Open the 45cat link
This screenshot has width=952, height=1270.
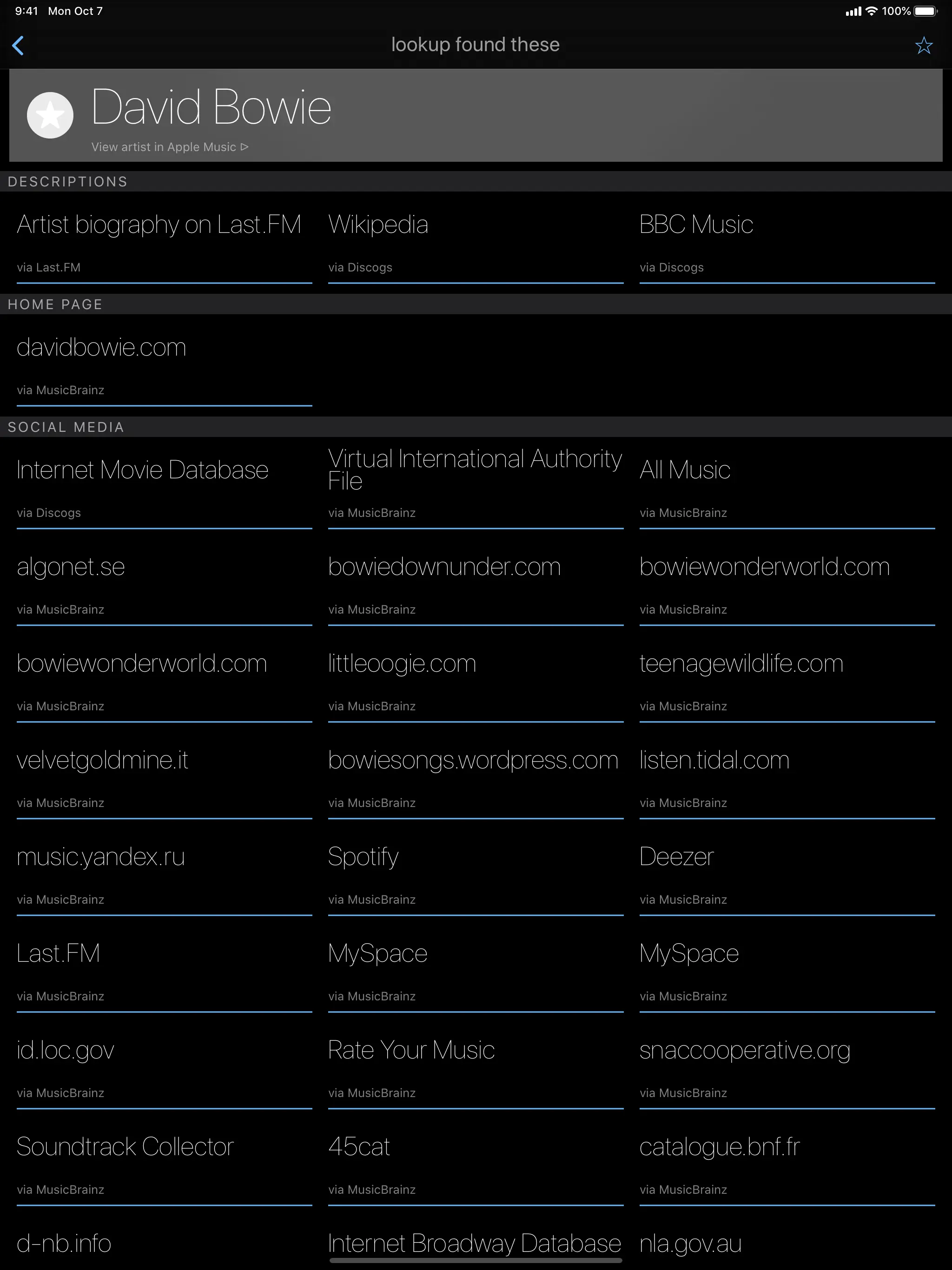click(x=359, y=1146)
